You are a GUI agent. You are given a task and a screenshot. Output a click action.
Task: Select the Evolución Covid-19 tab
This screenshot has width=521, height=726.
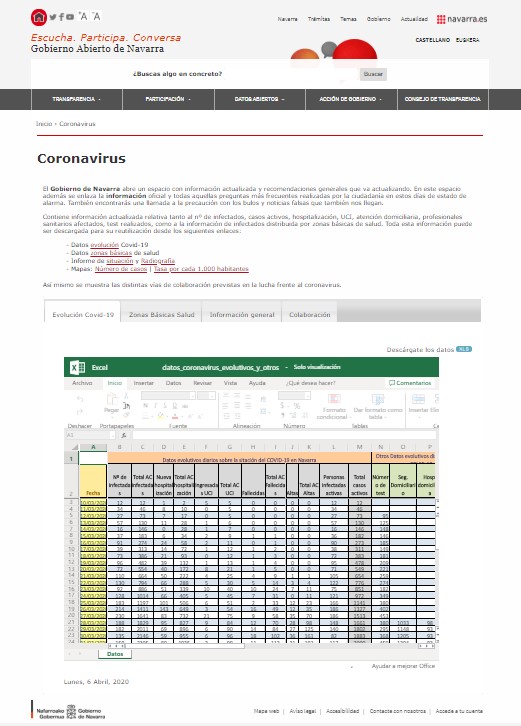click(83, 314)
